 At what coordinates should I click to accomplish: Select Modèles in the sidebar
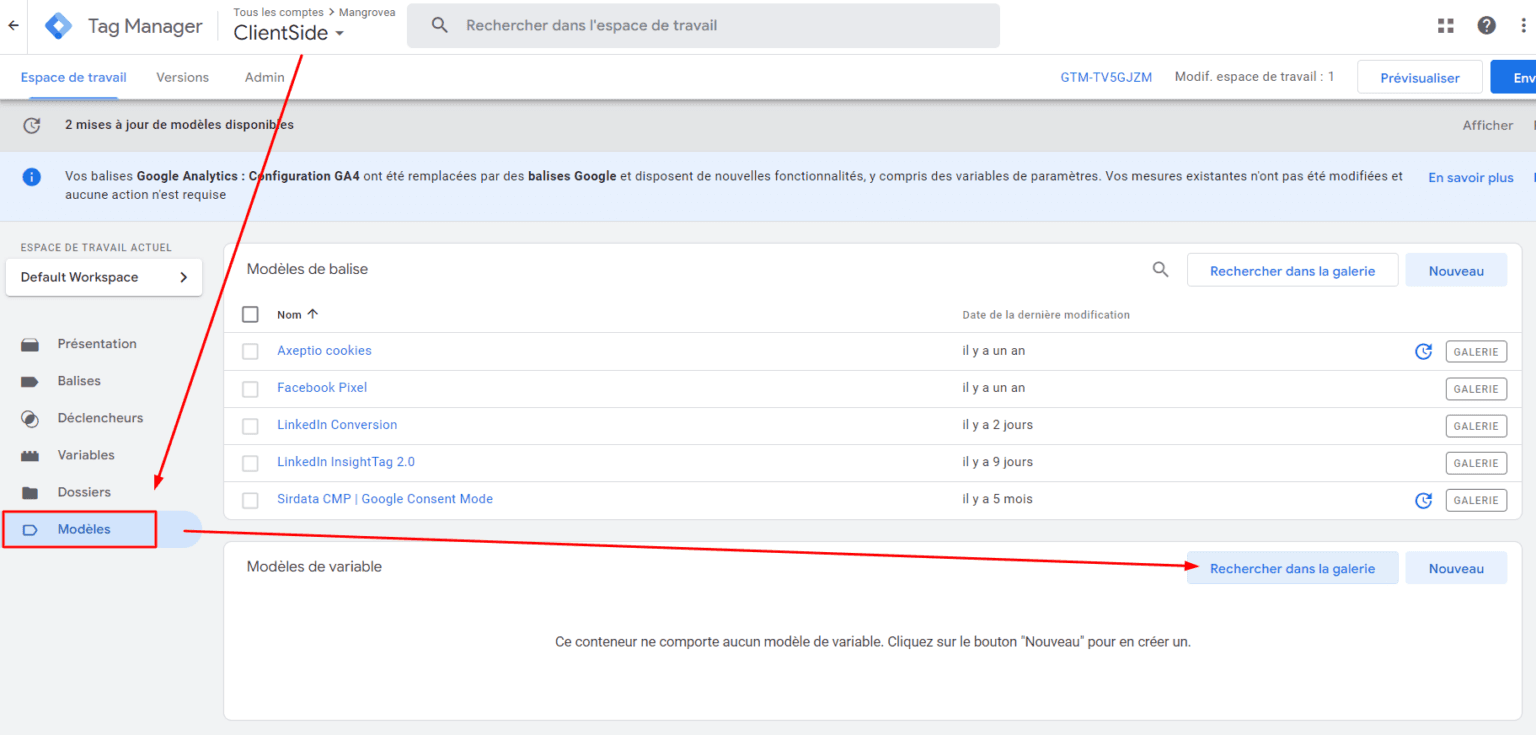pyautogui.click(x=84, y=529)
